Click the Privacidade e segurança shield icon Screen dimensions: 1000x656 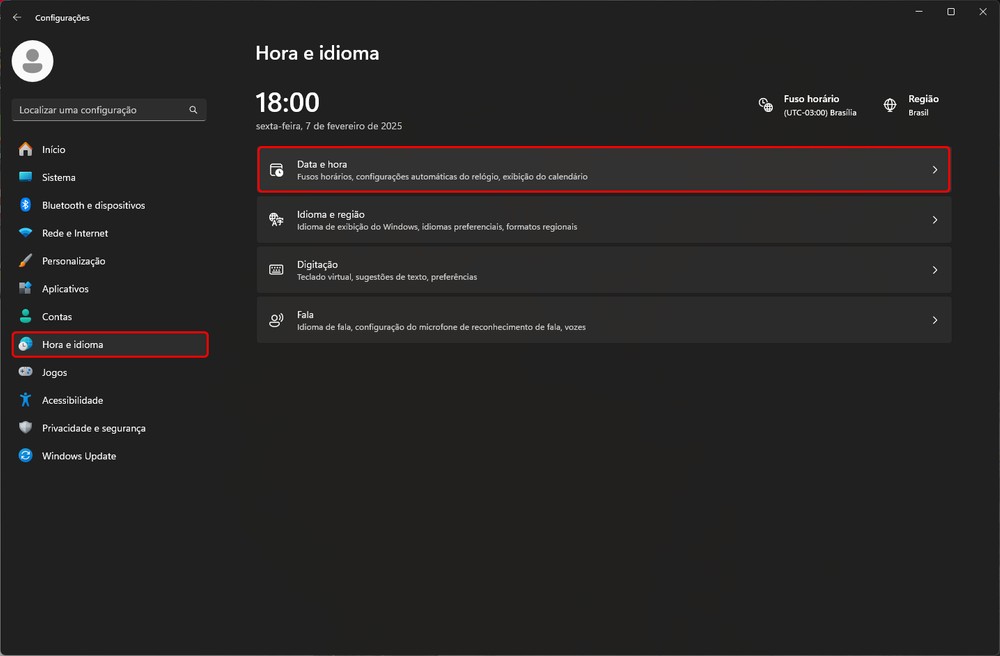tap(26, 428)
